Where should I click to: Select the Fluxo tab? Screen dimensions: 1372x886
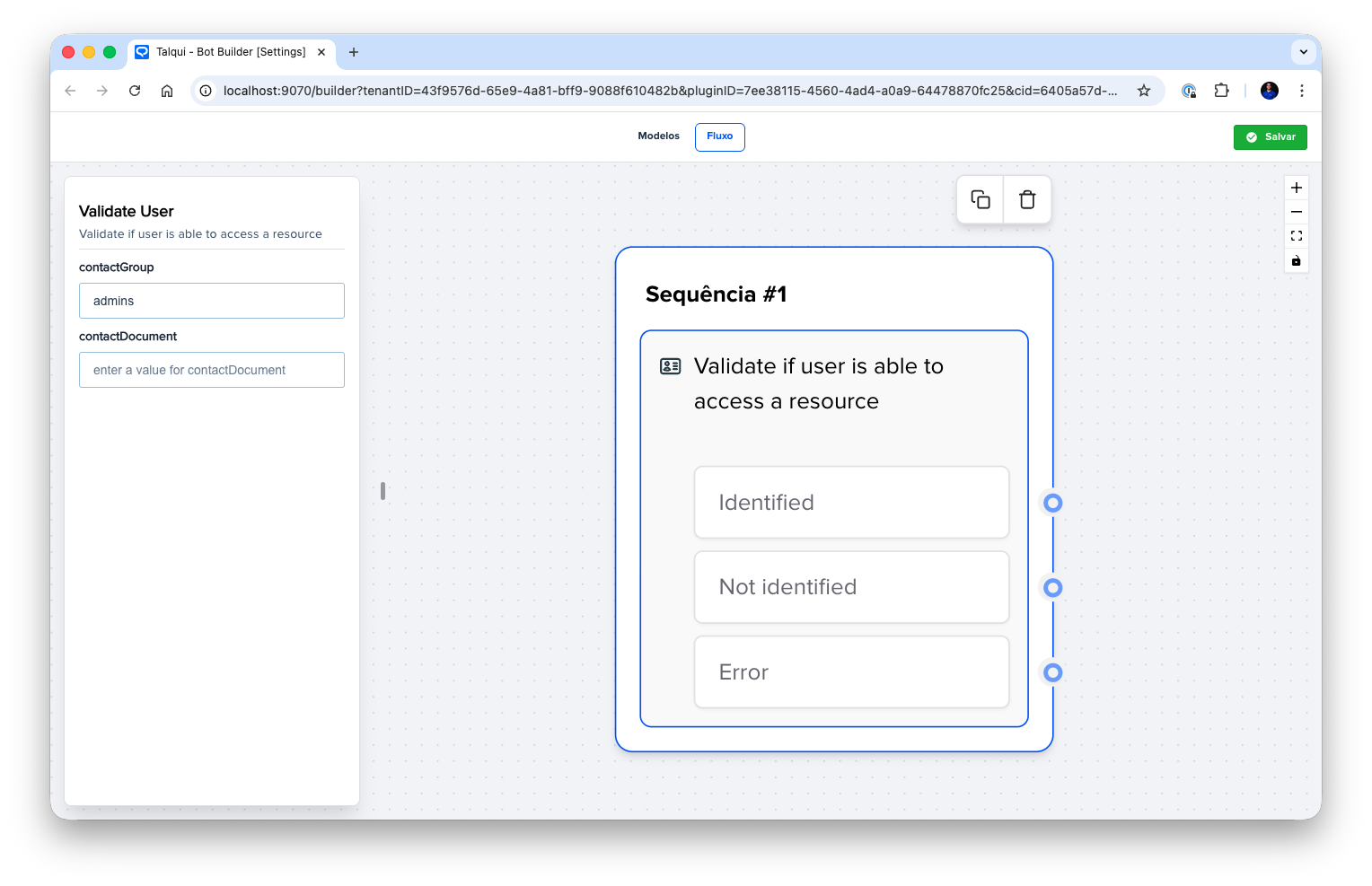coord(719,136)
